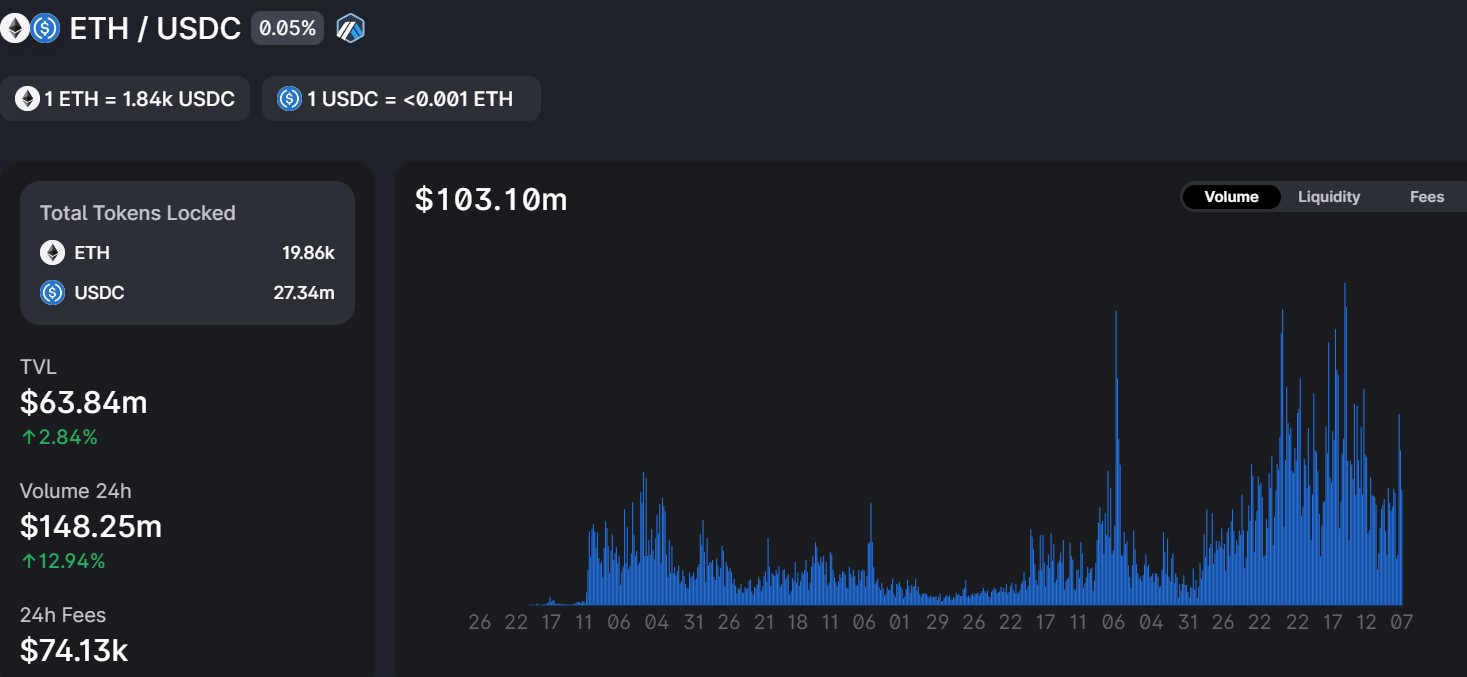Switch the chart to Liquidity
This screenshot has width=1467, height=677.
pos(1329,197)
